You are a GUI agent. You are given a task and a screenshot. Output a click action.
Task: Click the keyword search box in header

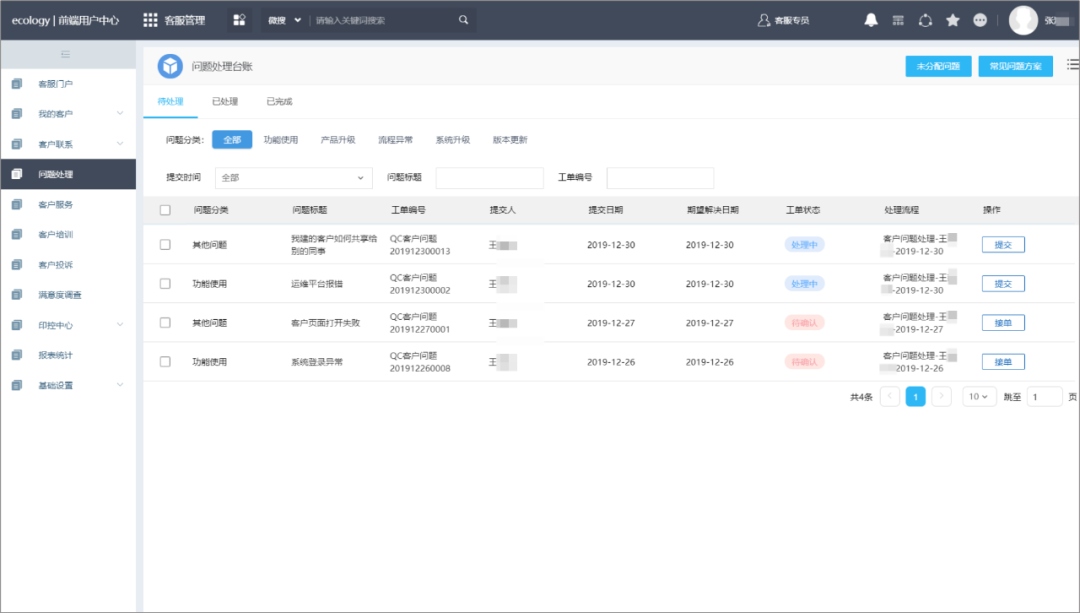(382, 20)
